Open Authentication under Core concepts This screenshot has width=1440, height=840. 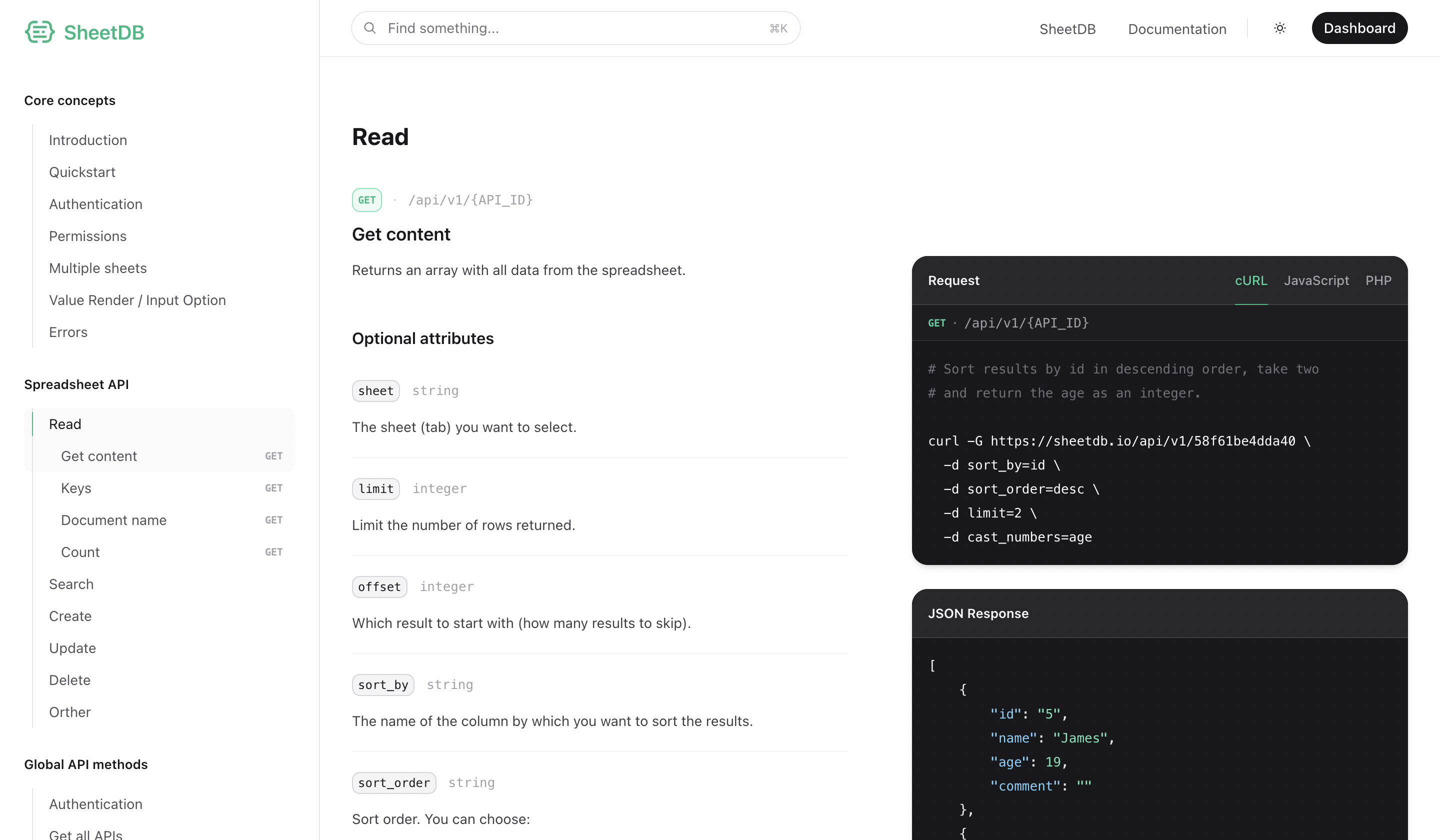tap(95, 204)
